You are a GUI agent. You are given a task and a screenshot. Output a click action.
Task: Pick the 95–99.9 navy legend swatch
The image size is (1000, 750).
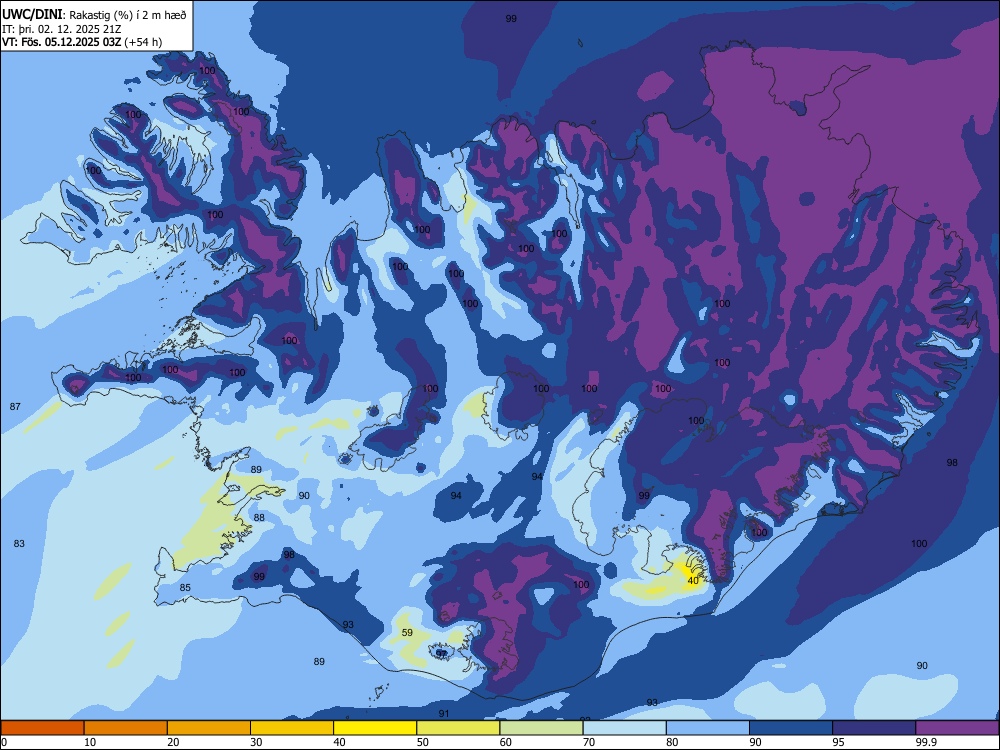point(874,728)
